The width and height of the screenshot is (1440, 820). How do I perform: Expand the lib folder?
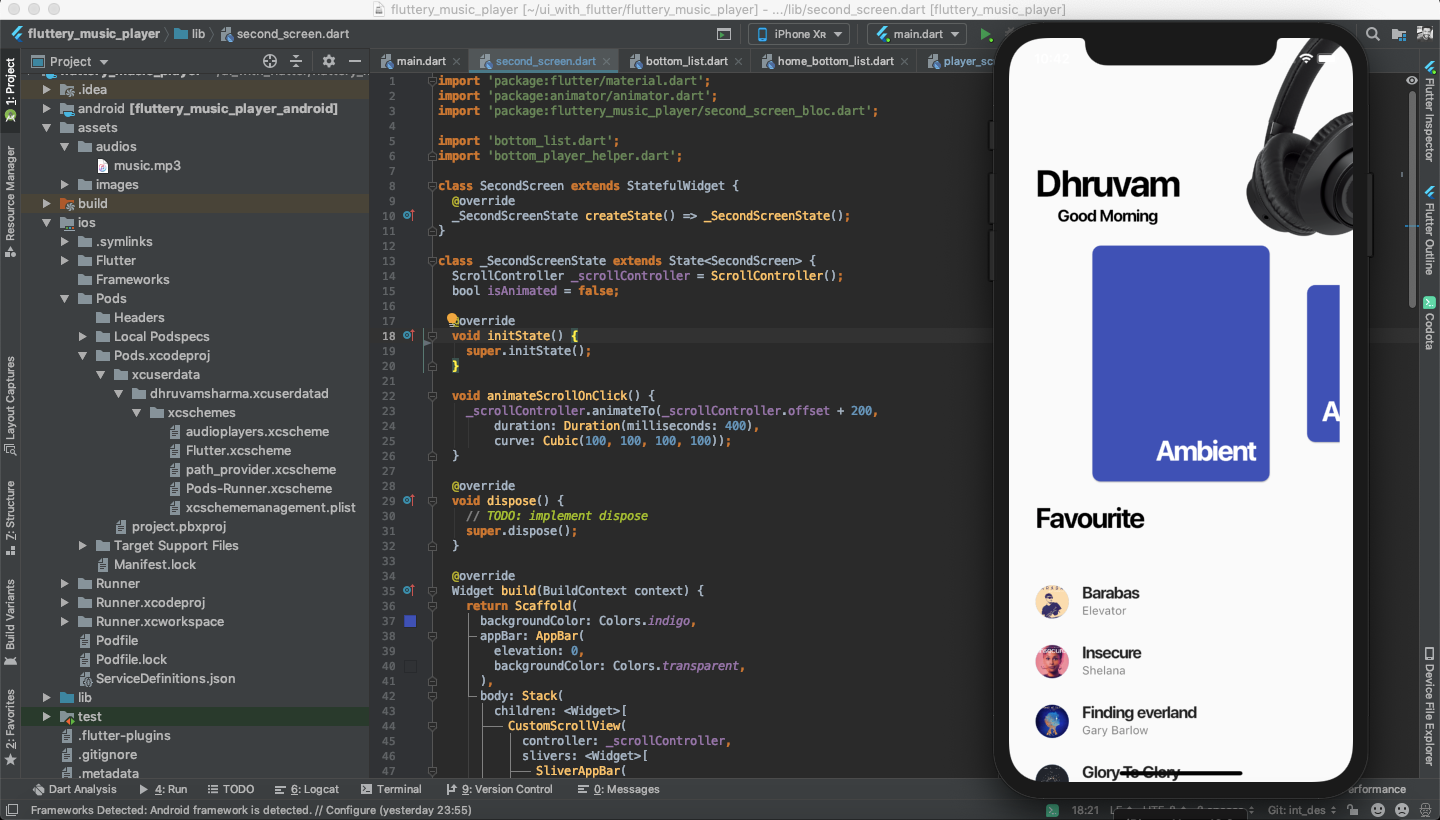click(x=46, y=698)
